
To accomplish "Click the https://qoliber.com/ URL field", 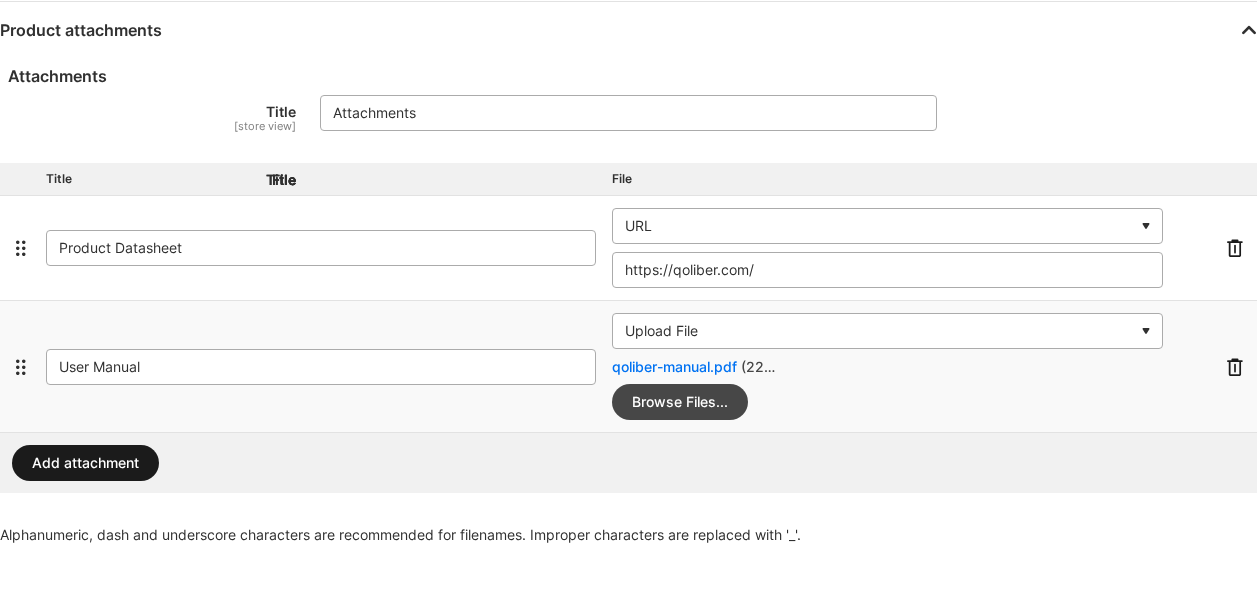I will 887,270.
